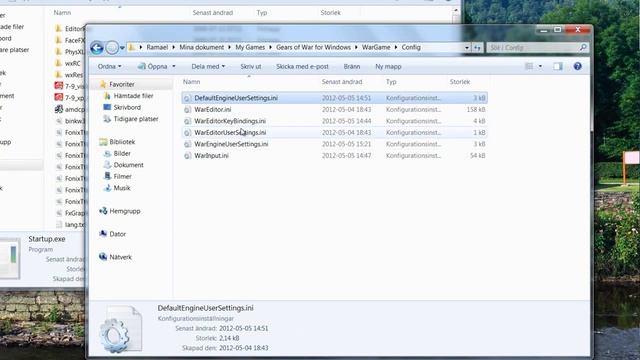Create a new folder with Ny mapp
The image size is (640, 360).
click(388, 66)
